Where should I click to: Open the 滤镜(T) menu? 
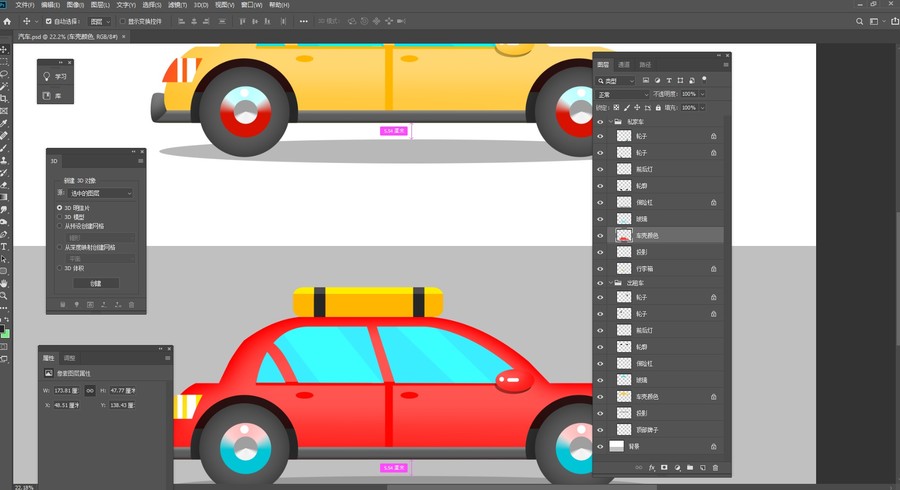[177, 5]
